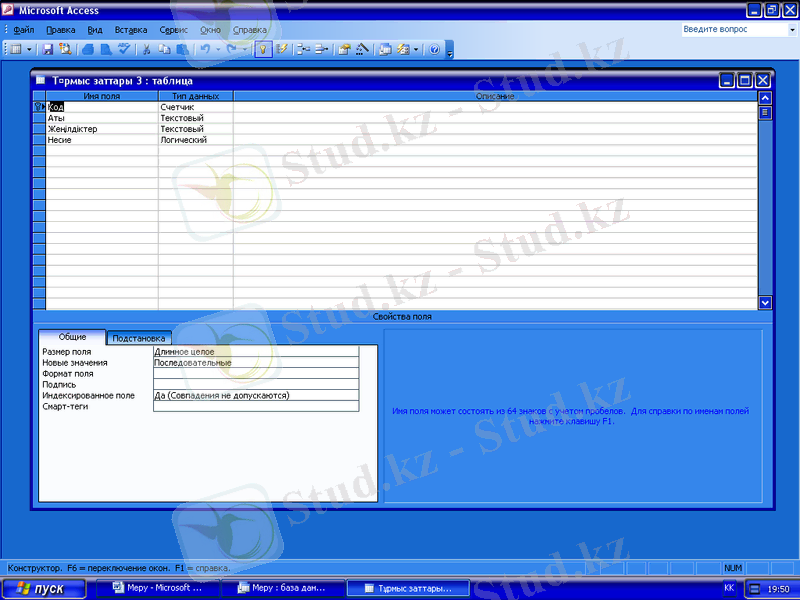The image size is (800, 600).
Task: Click the Undo arrow icon
Action: tap(205, 49)
